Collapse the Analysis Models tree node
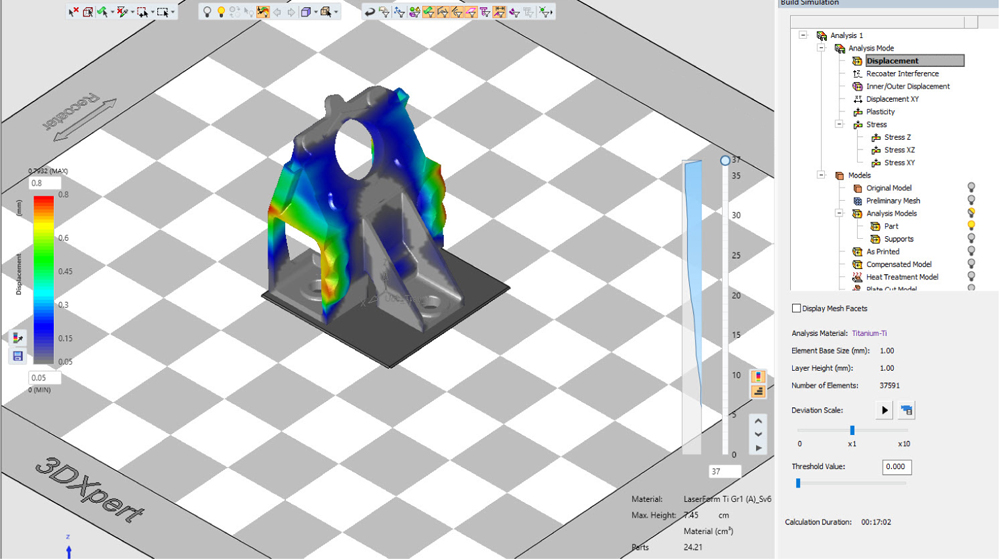 coord(839,213)
